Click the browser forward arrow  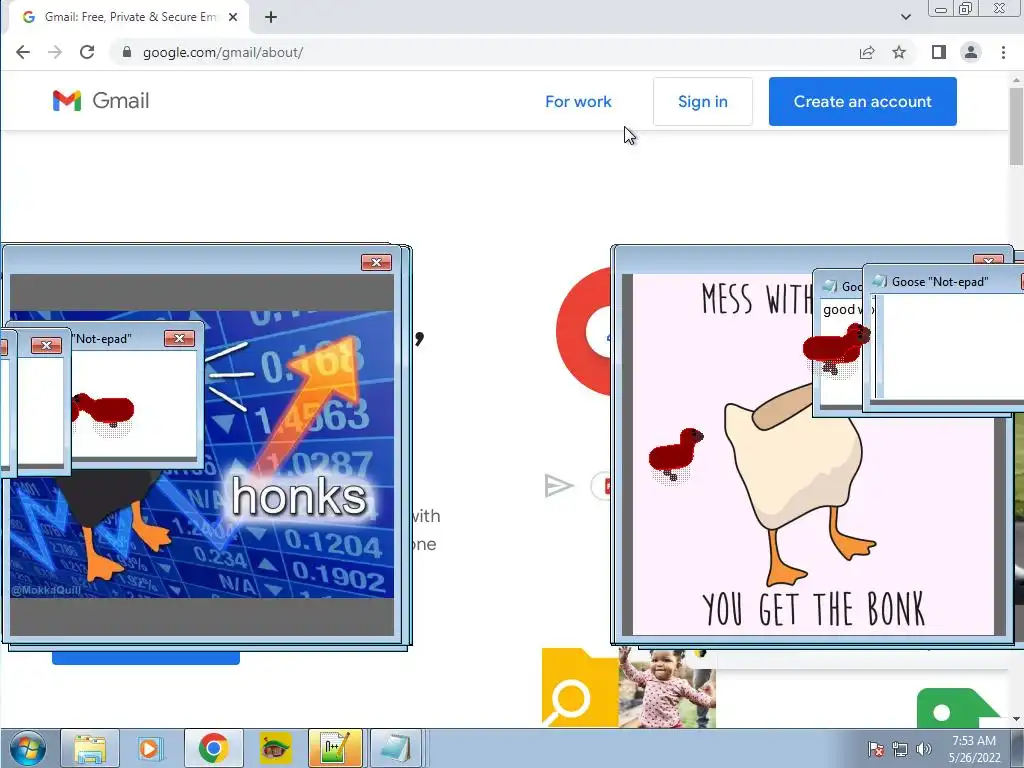click(x=55, y=52)
